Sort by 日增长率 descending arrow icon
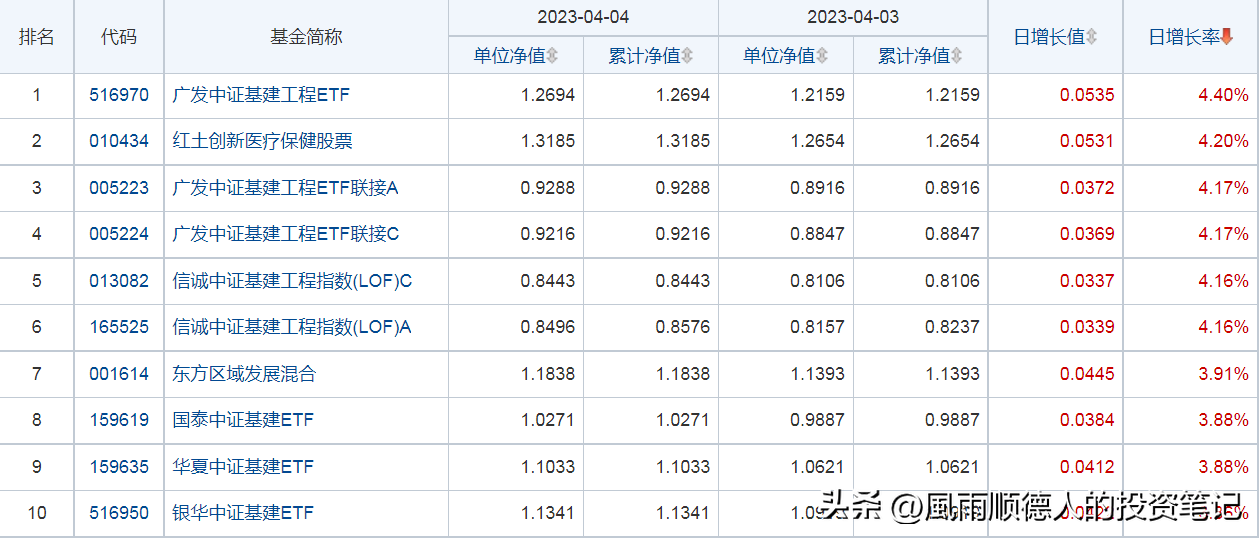The width and height of the screenshot is (1259, 538). [1227, 37]
